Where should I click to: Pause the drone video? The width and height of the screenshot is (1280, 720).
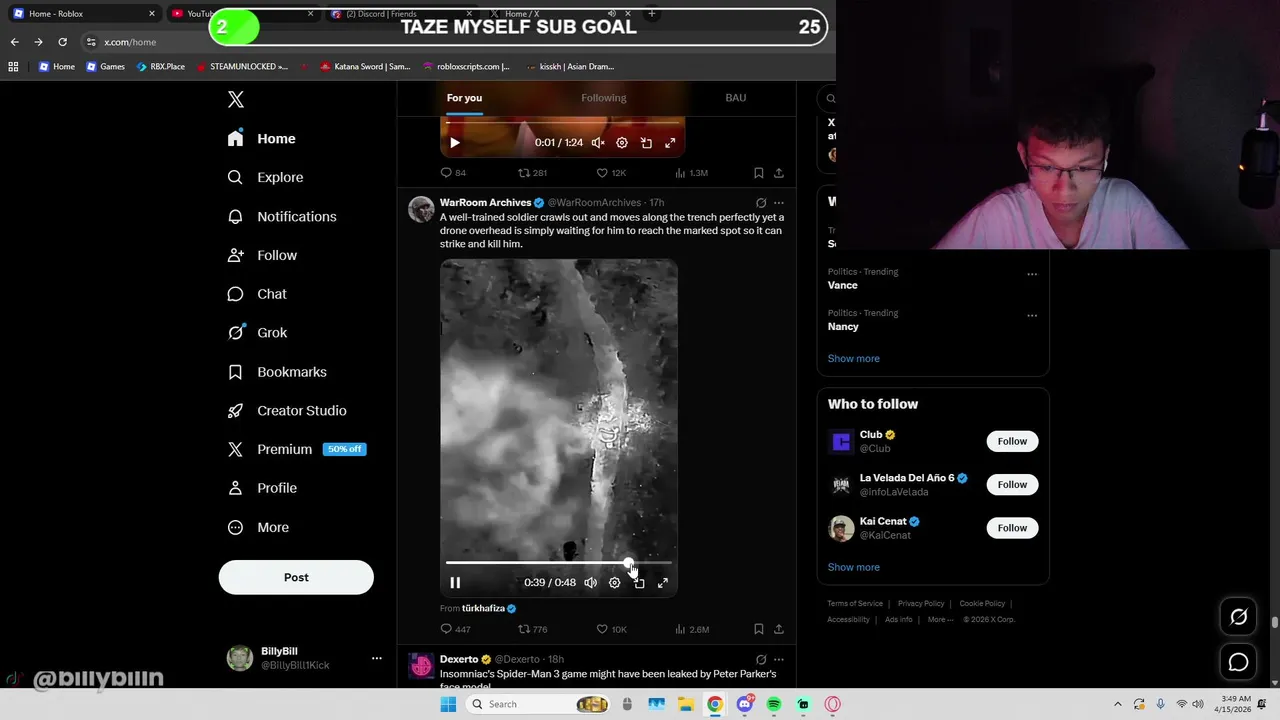[x=455, y=583]
